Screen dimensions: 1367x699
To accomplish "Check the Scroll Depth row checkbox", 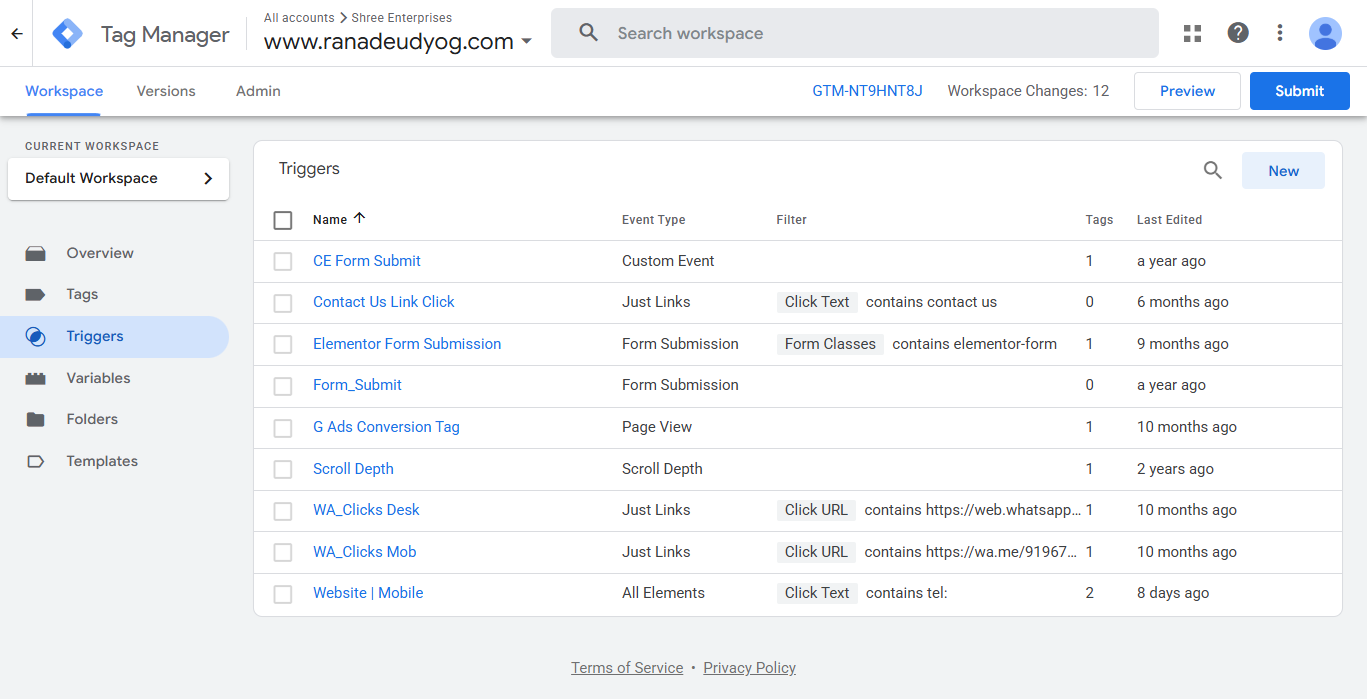I will [x=283, y=469].
